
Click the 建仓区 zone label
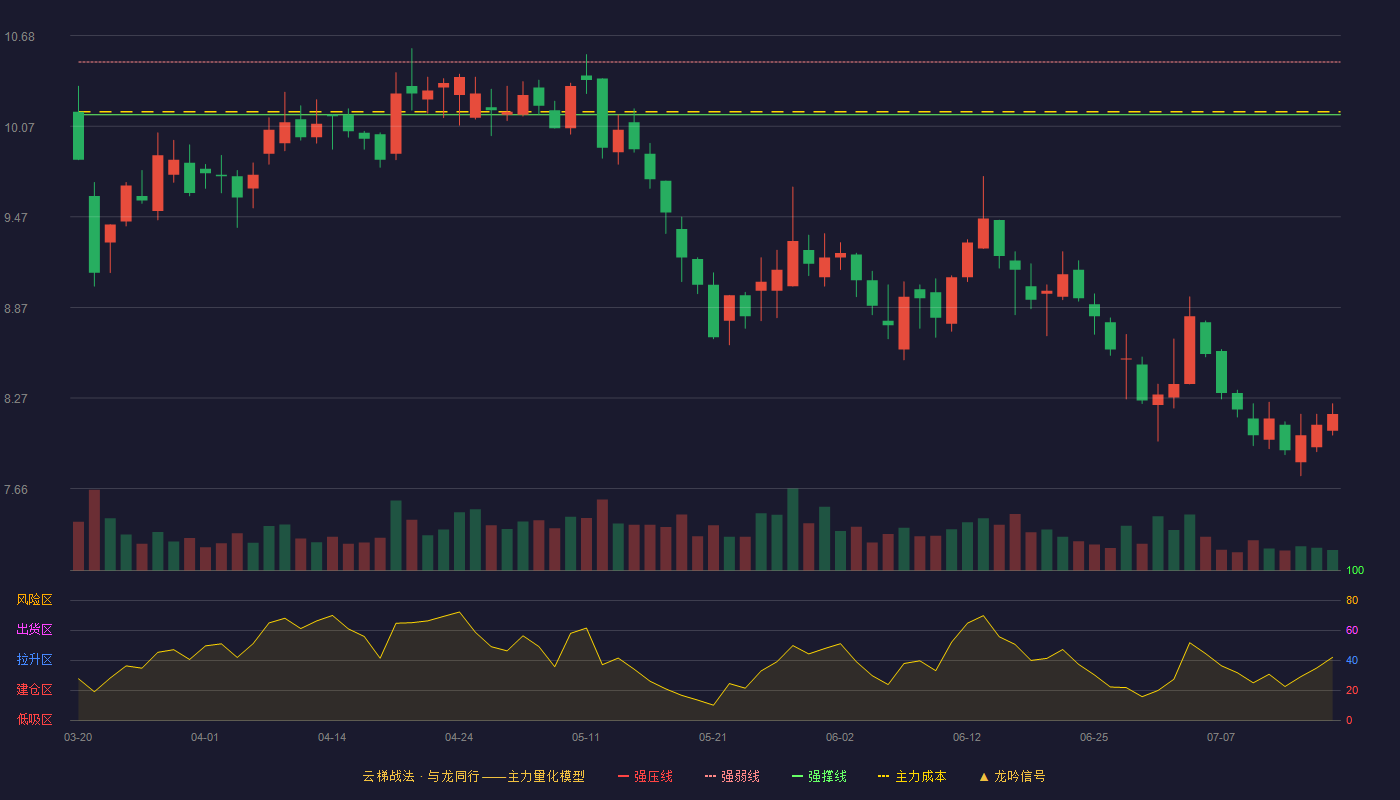[34, 690]
